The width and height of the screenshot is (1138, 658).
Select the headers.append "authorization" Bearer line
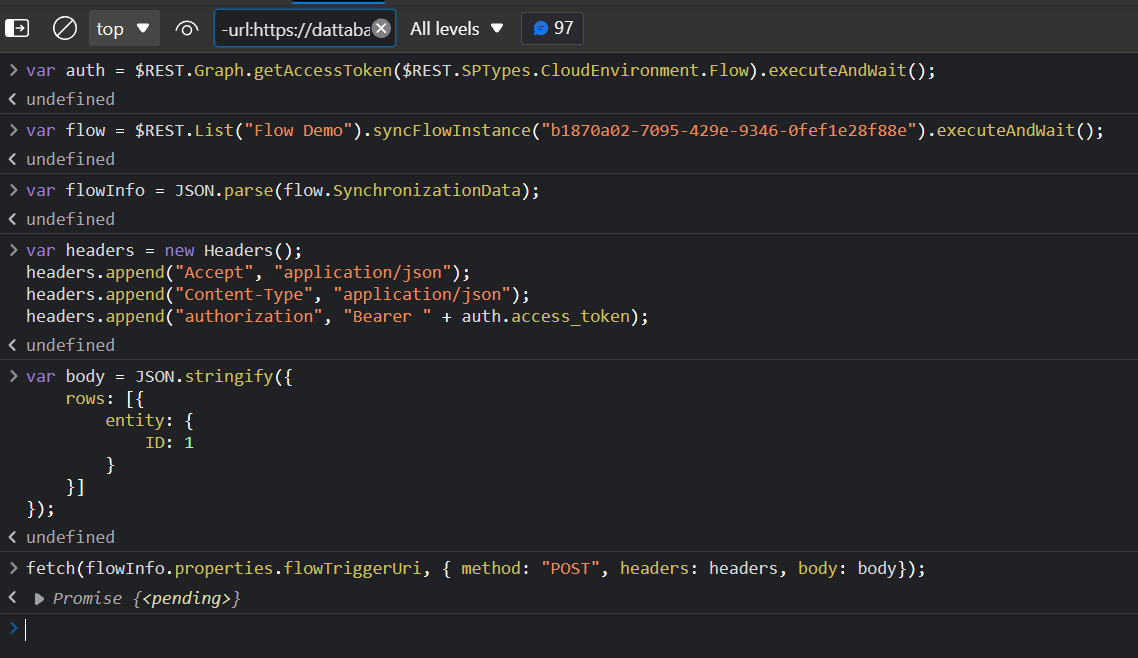pos(337,316)
